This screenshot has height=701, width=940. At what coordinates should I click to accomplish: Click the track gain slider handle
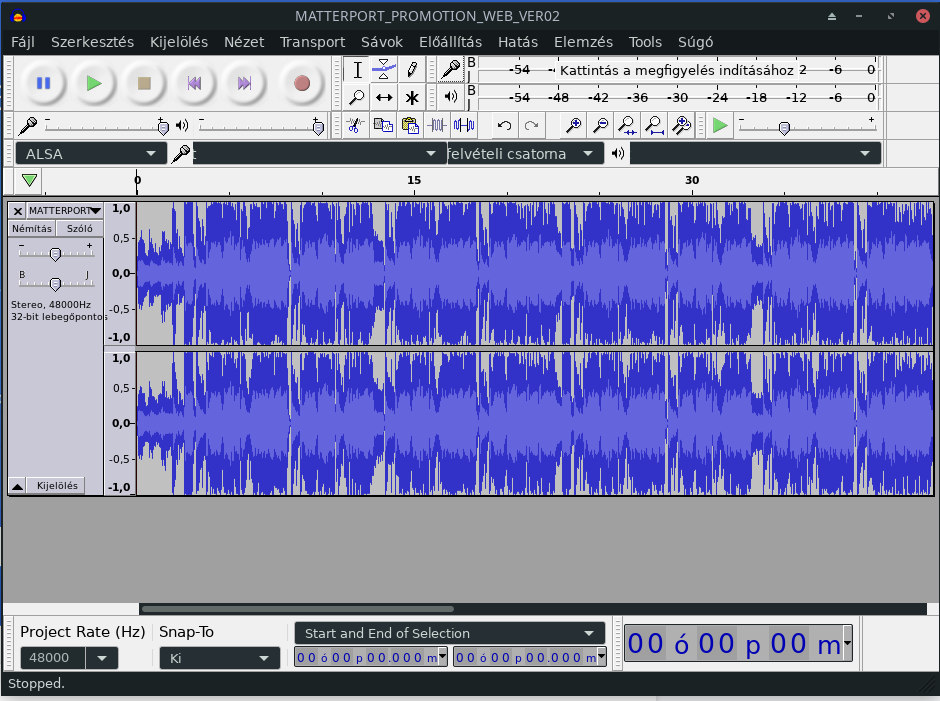(55, 254)
